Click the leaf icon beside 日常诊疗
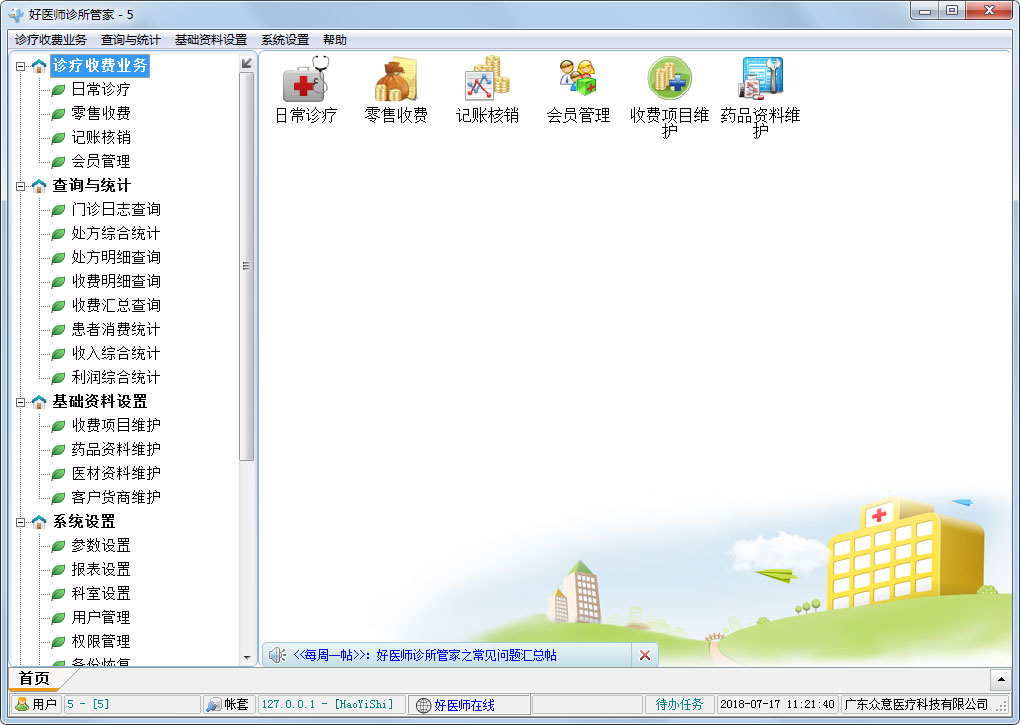The image size is (1020, 725). coord(59,90)
